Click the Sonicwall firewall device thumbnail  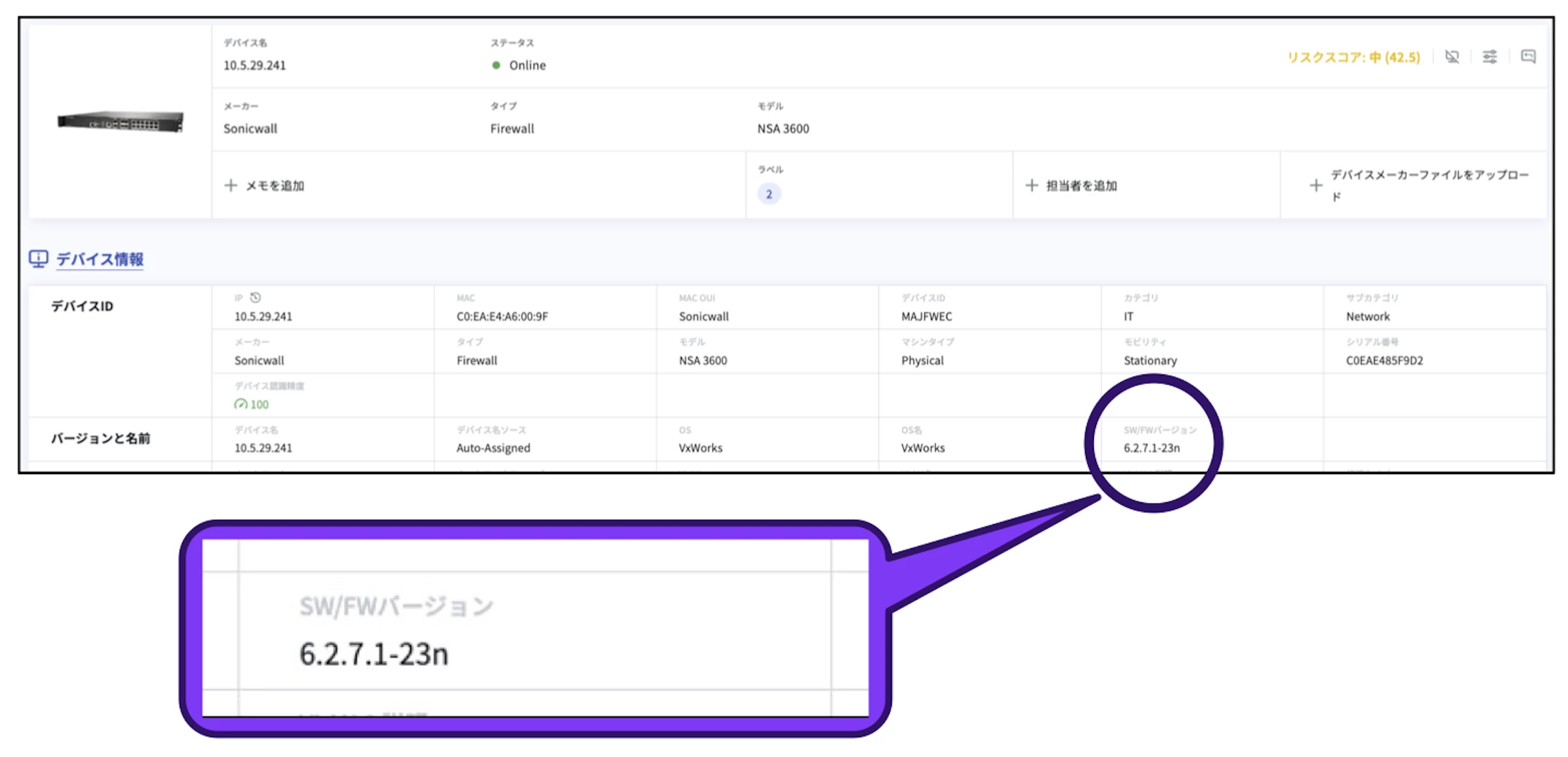tap(120, 122)
